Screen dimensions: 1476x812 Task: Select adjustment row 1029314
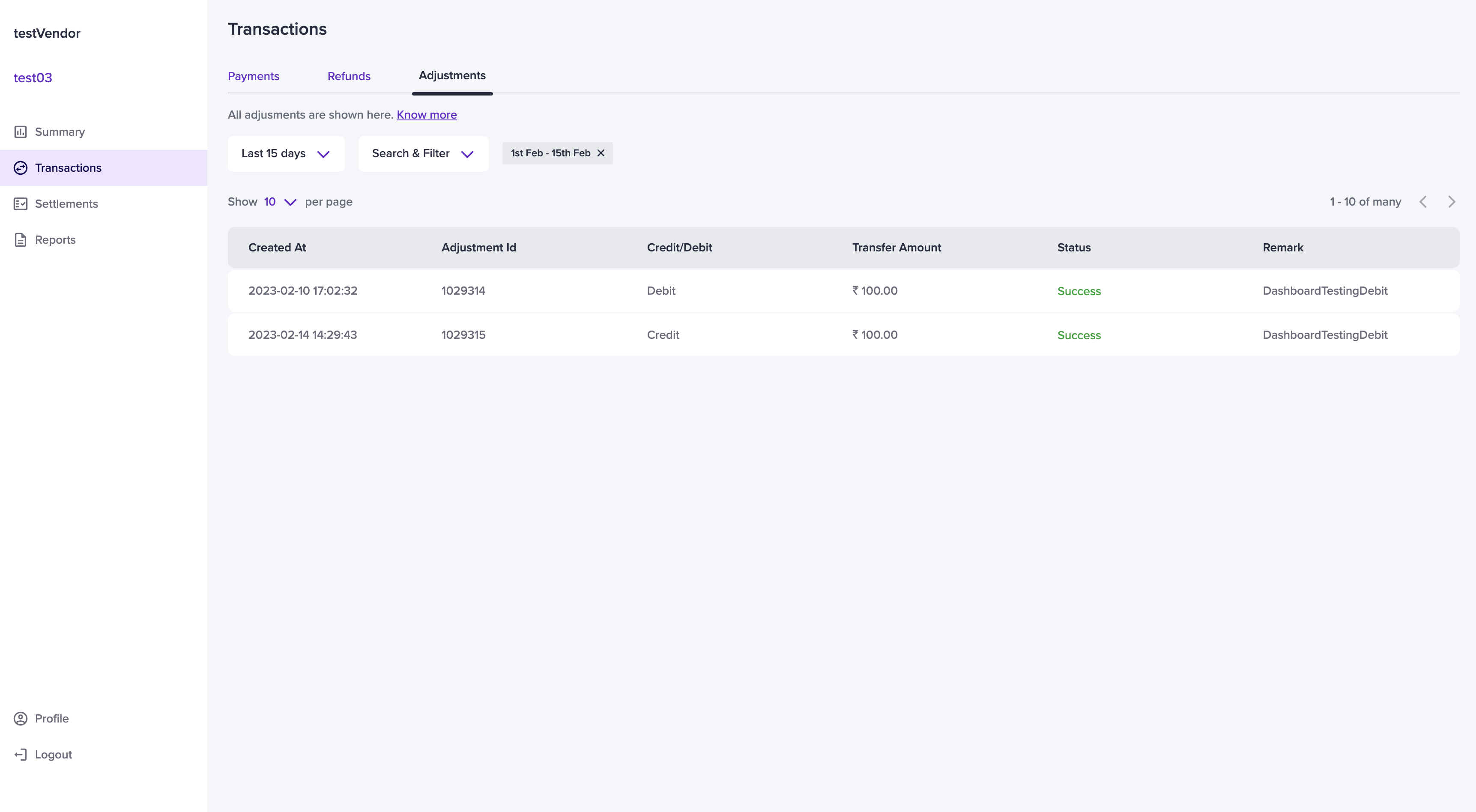click(463, 291)
